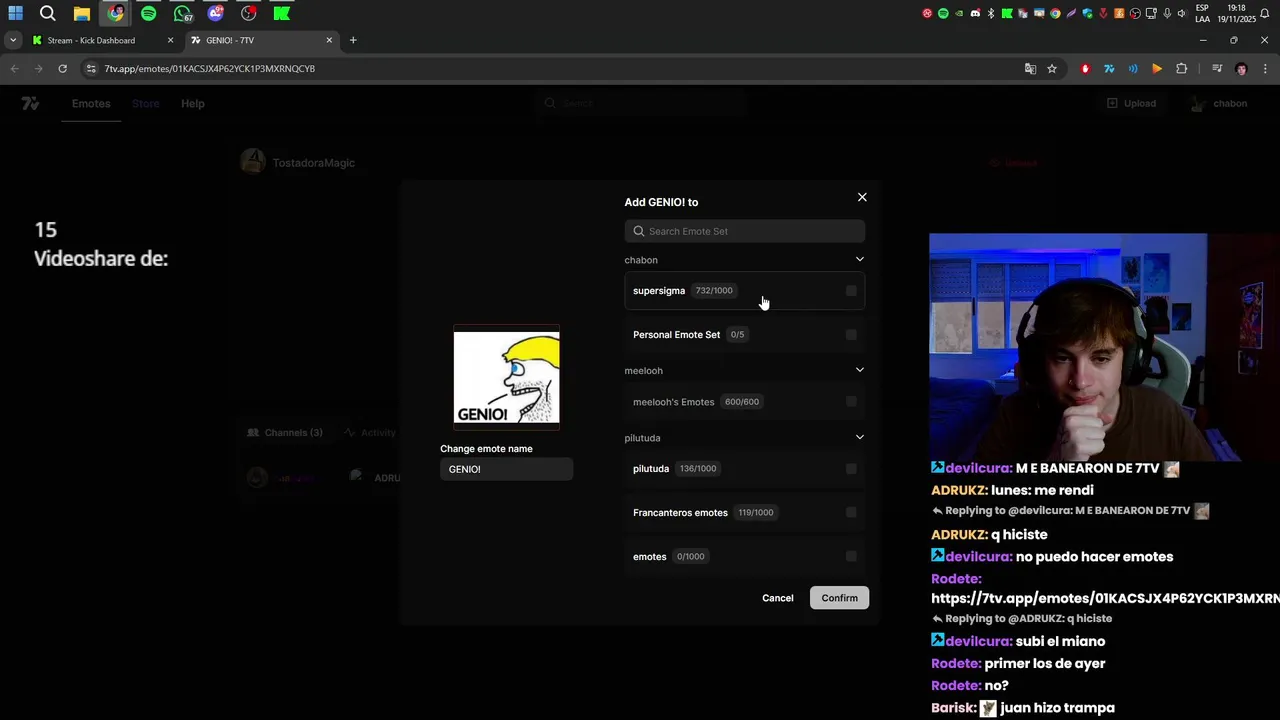Cancel adding the emote
Screen dimensions: 1280x720
778,598
